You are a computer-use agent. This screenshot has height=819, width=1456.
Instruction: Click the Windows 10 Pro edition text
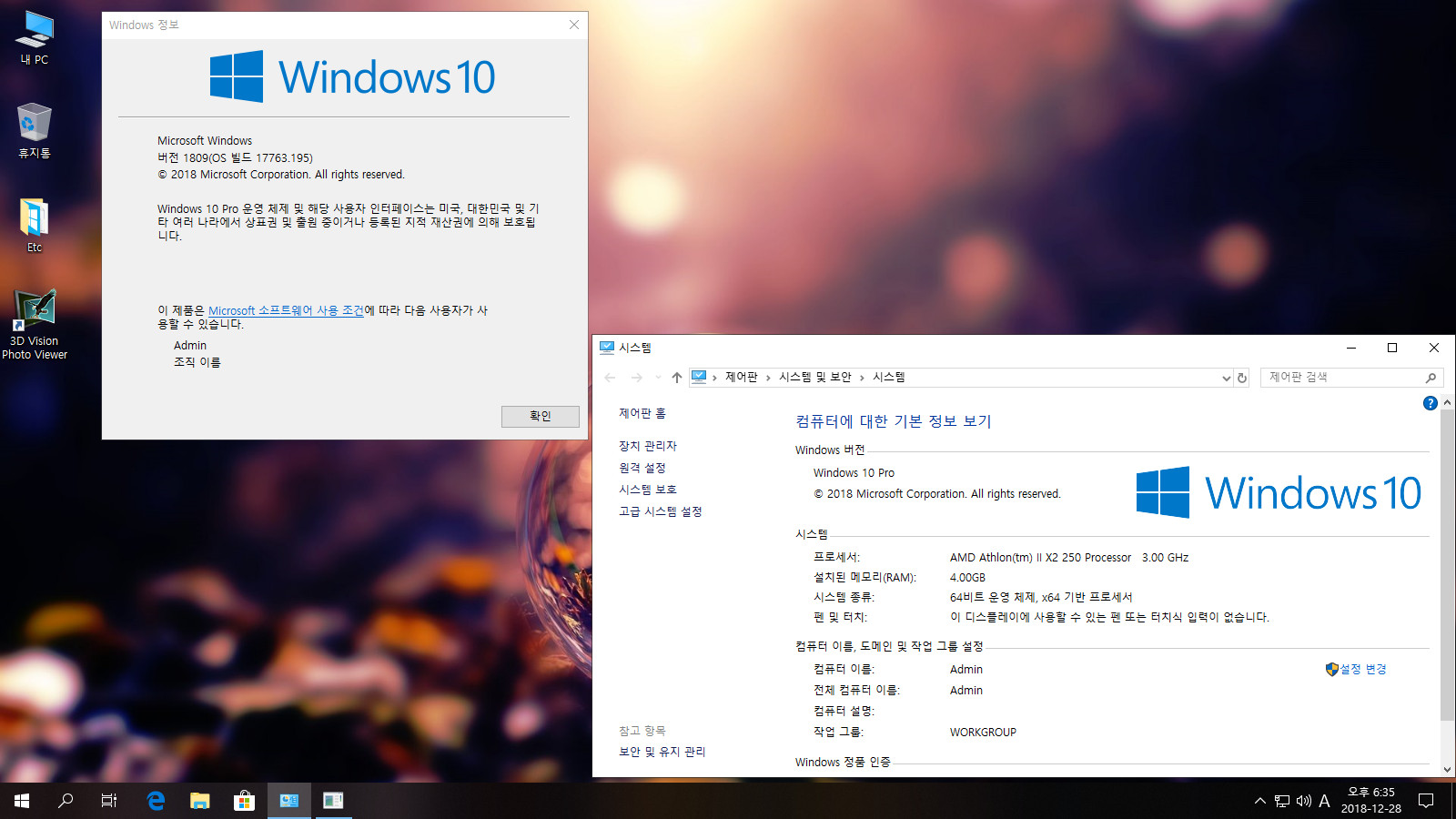854,472
